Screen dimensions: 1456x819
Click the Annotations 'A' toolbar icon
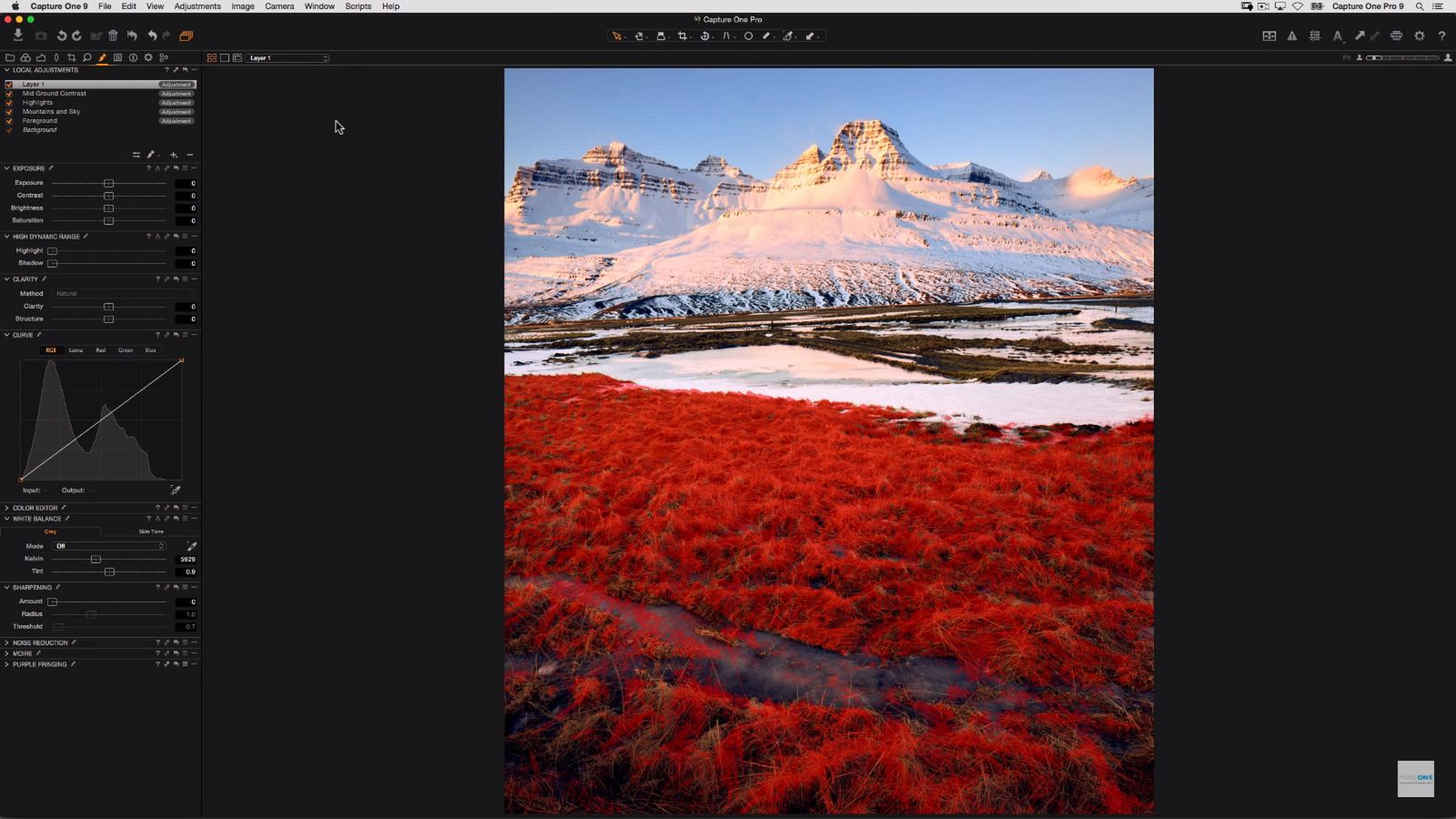tap(1337, 35)
